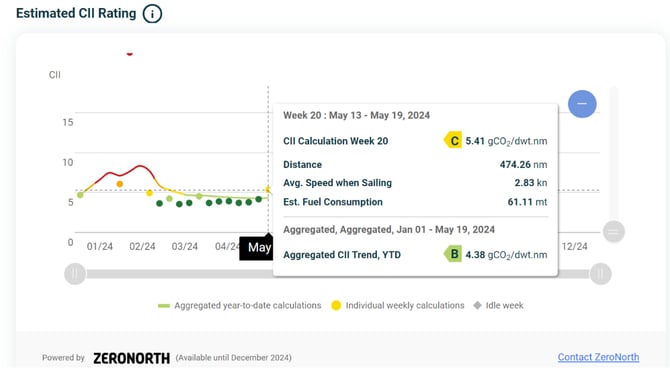This screenshot has height=383, width=670.
Task: Click the Estimated CII Rating title
Action: pos(76,13)
